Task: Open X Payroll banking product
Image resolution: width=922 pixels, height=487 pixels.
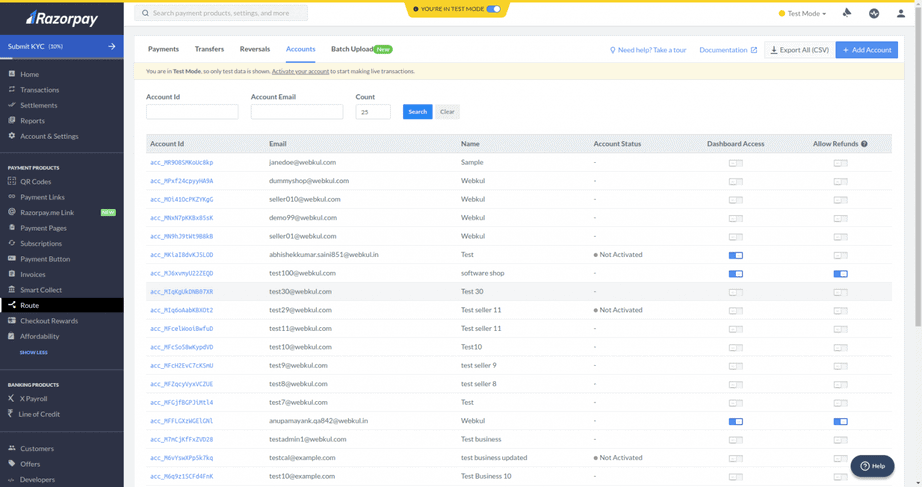Action: tap(34, 399)
